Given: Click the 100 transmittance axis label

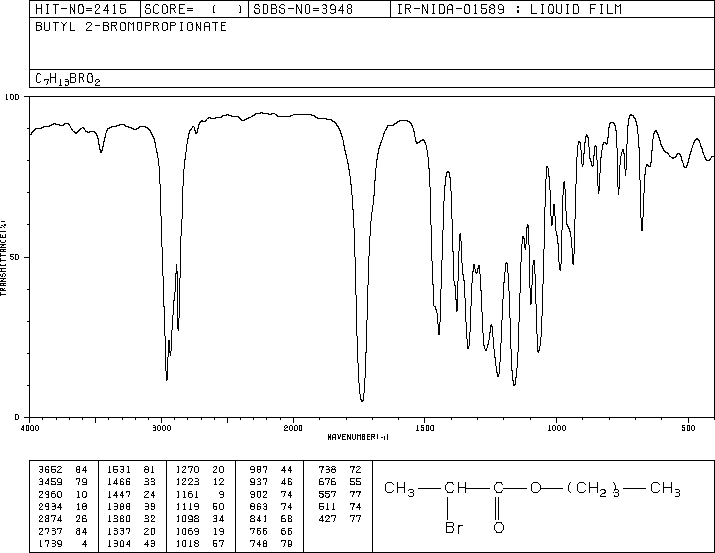Looking at the screenshot, I should click(x=12, y=97).
